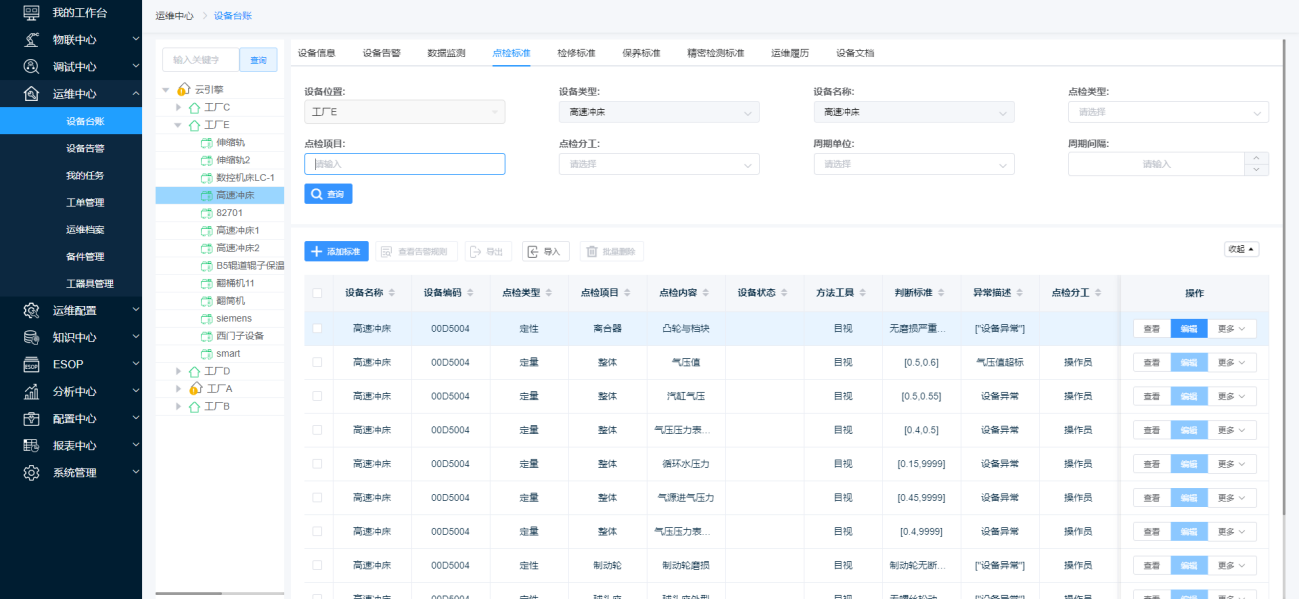Select the checkbox for the 气压值 row
The width and height of the screenshot is (1299, 599).
pos(317,362)
